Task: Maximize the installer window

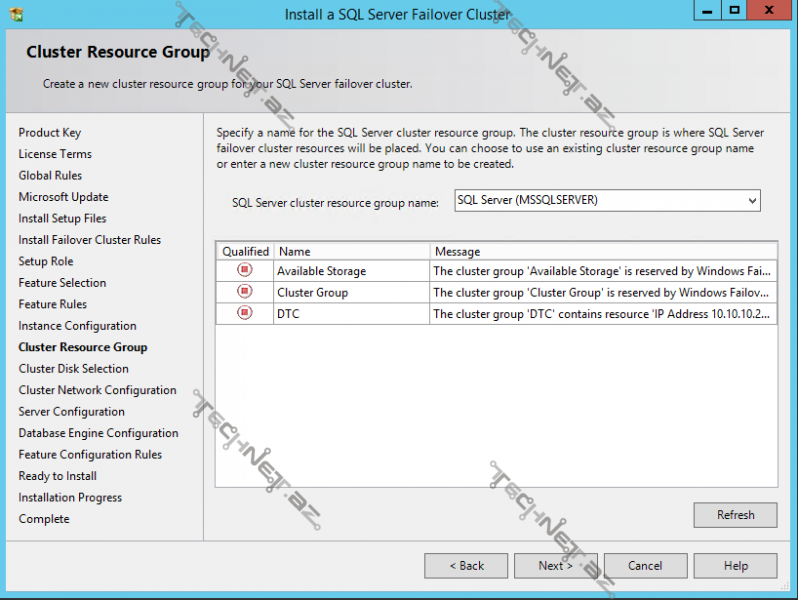Action: click(x=735, y=12)
